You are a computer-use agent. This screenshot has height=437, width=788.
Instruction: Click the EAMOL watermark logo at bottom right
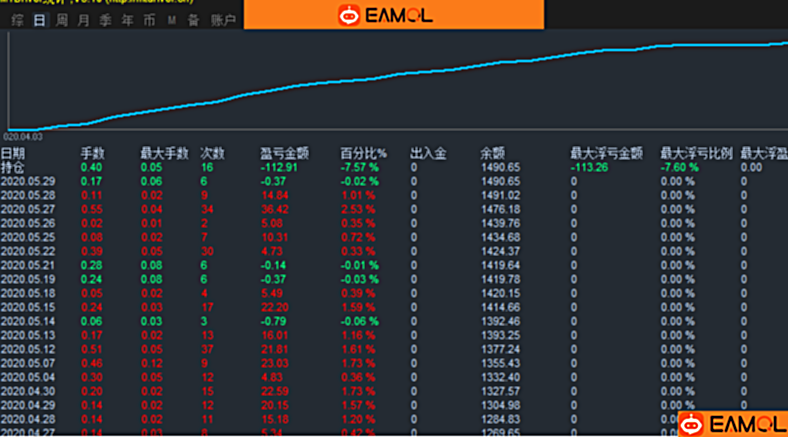694,424
